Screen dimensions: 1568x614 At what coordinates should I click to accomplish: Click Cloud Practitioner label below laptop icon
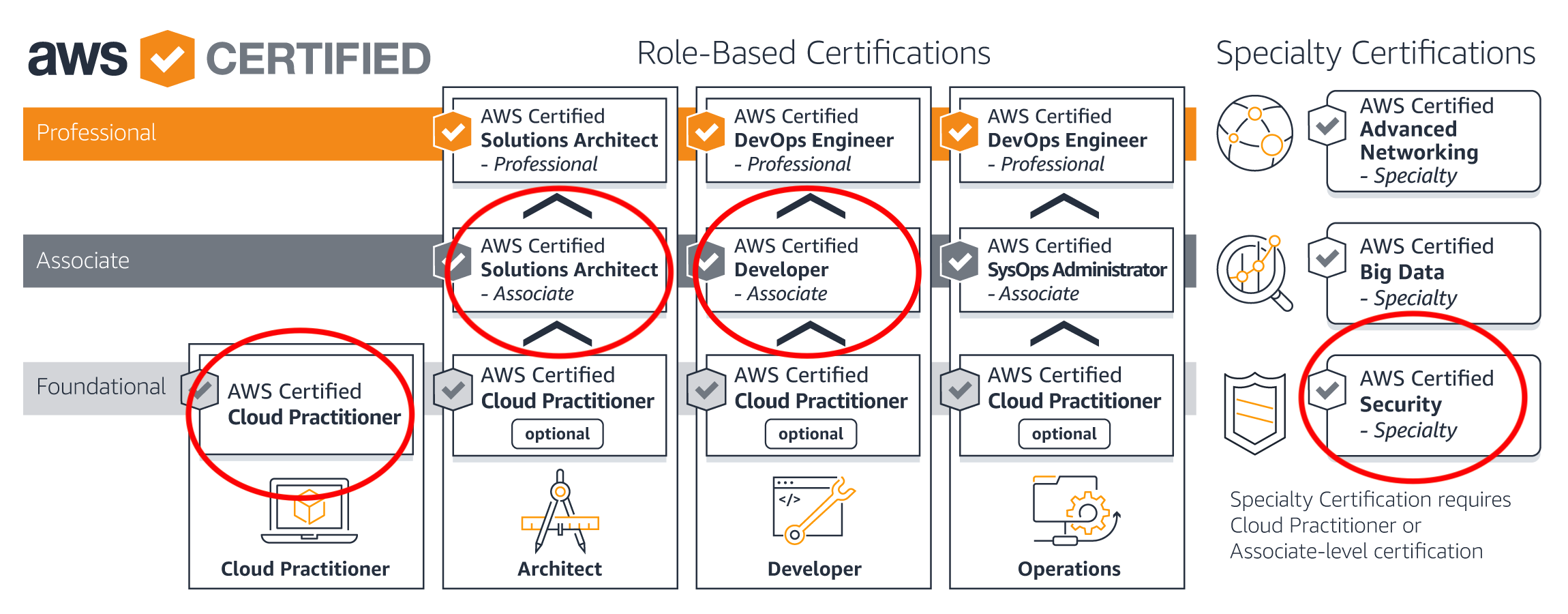305,569
